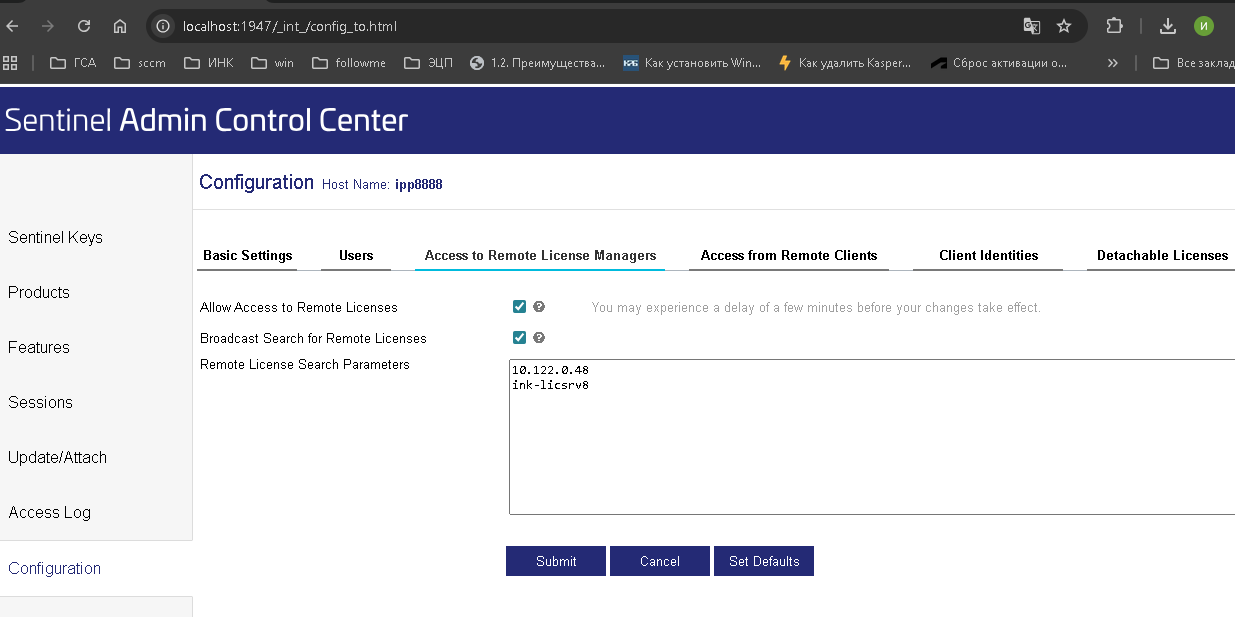Open the Basic Settings tab
Viewport: 1235px width, 617px height.
pos(248,256)
